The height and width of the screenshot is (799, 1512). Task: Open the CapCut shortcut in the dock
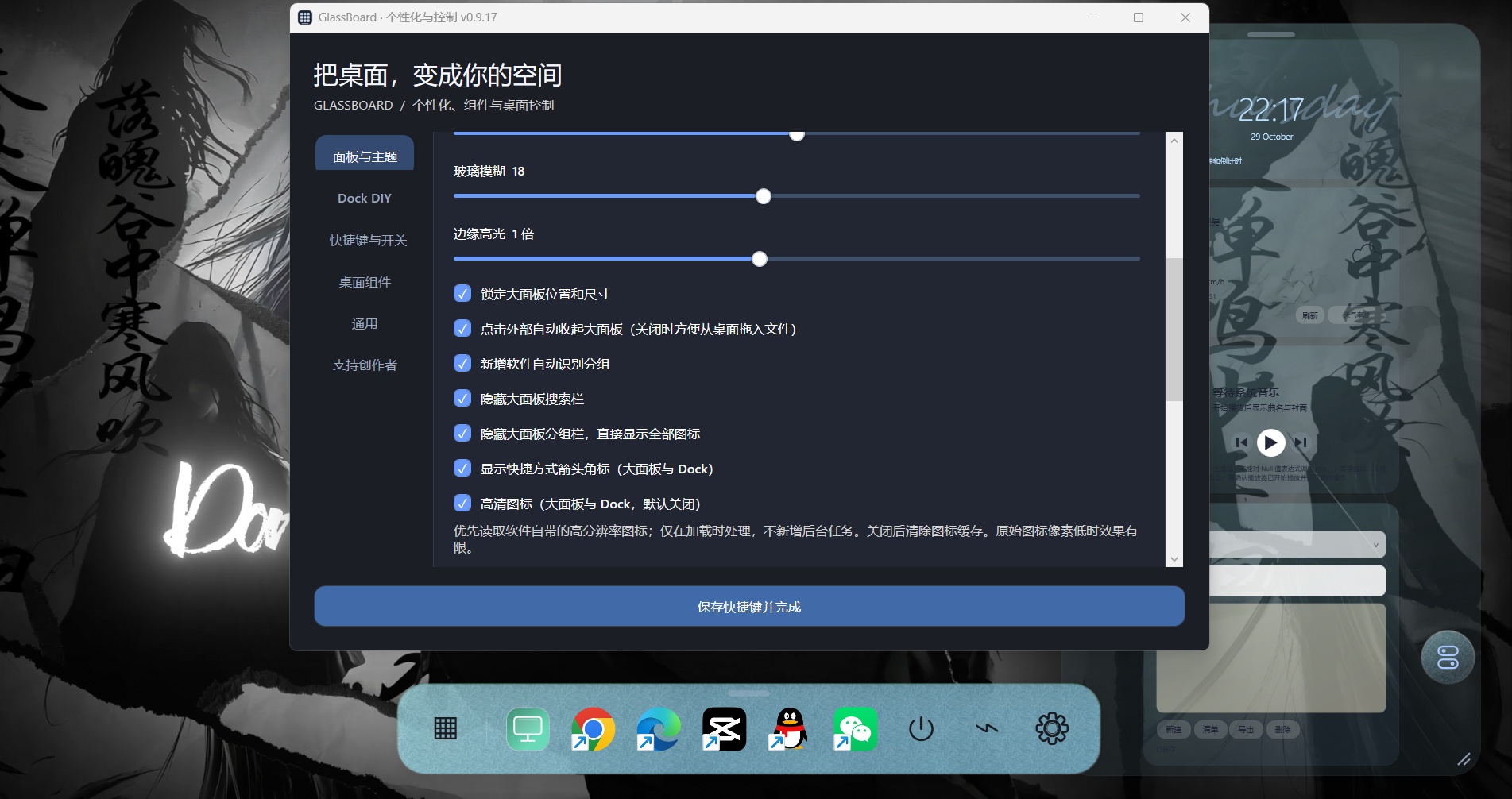pos(724,729)
